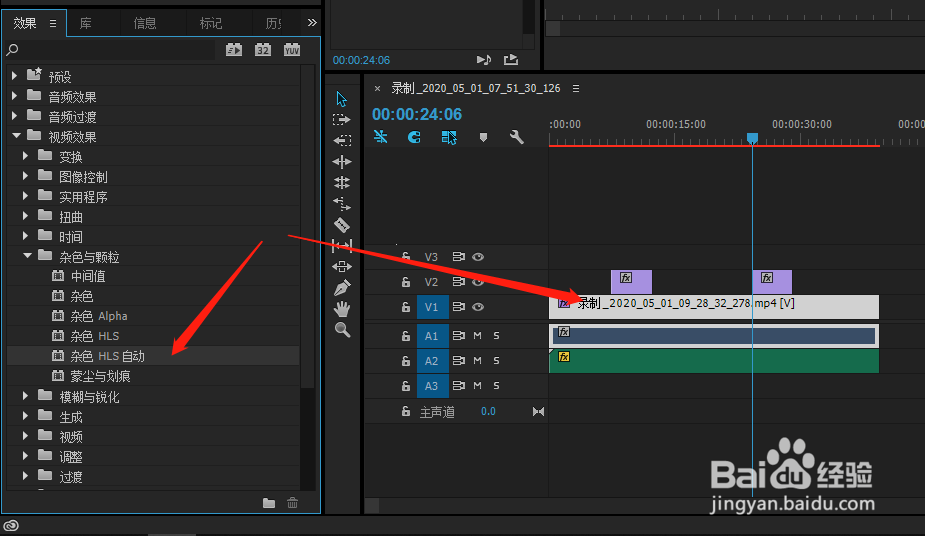Select the Slide tool
The image size is (925, 536).
(x=342, y=267)
